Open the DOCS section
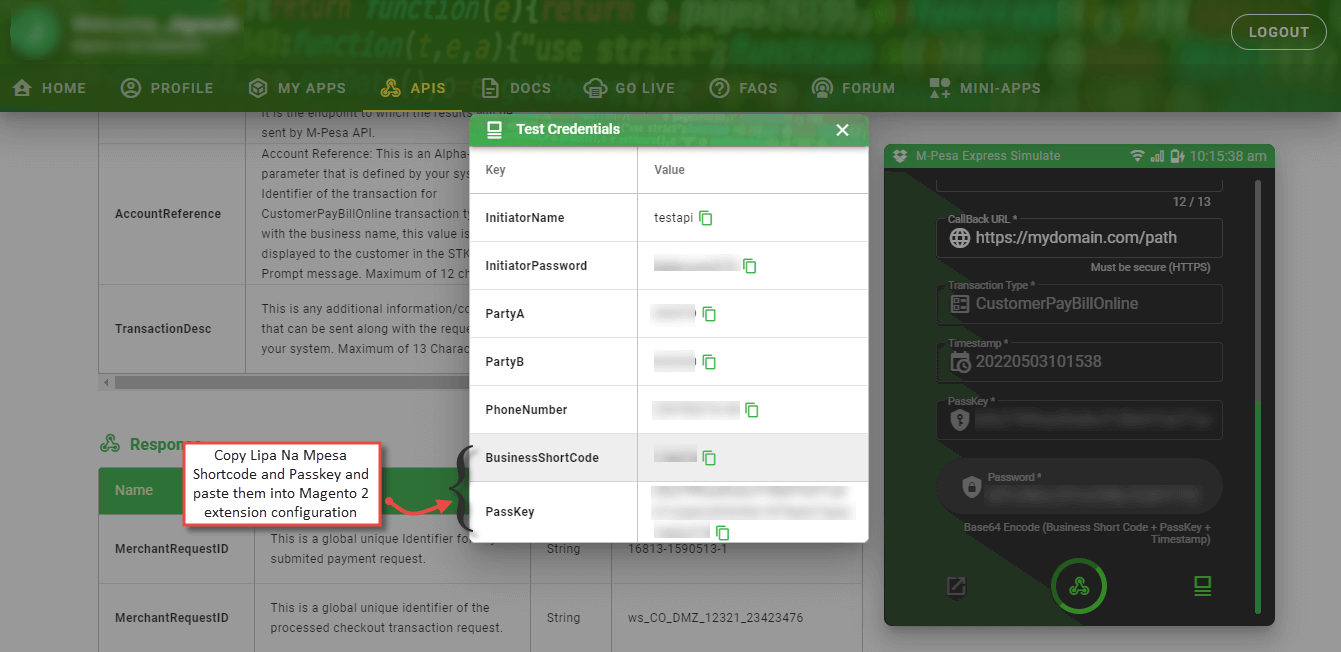This screenshot has width=1341, height=652. pyautogui.click(x=516, y=88)
